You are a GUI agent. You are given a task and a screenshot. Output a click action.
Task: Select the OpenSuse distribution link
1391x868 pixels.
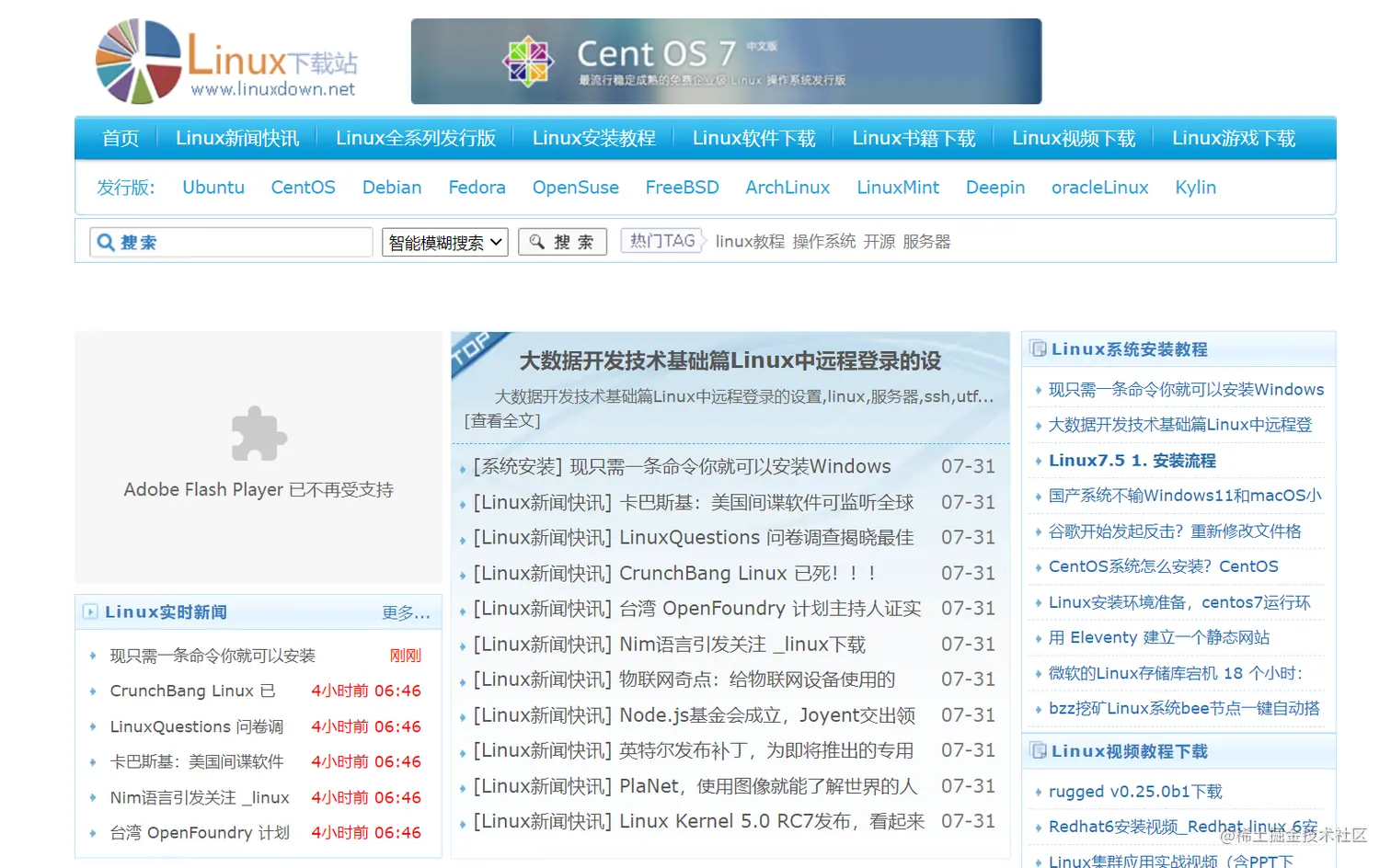tap(576, 188)
